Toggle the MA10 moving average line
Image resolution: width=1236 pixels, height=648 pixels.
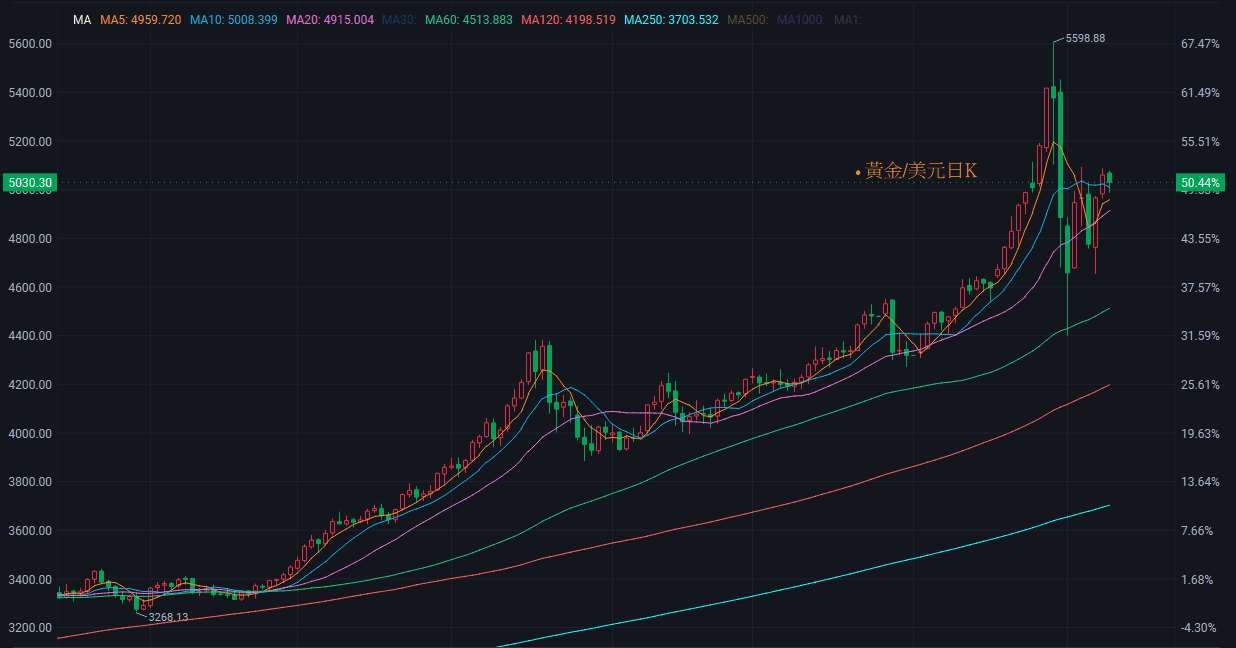(x=234, y=20)
